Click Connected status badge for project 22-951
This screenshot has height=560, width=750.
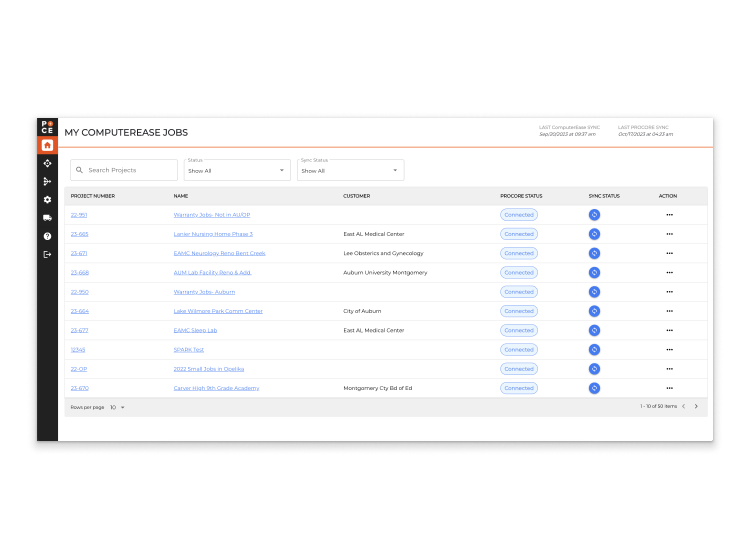(x=519, y=215)
